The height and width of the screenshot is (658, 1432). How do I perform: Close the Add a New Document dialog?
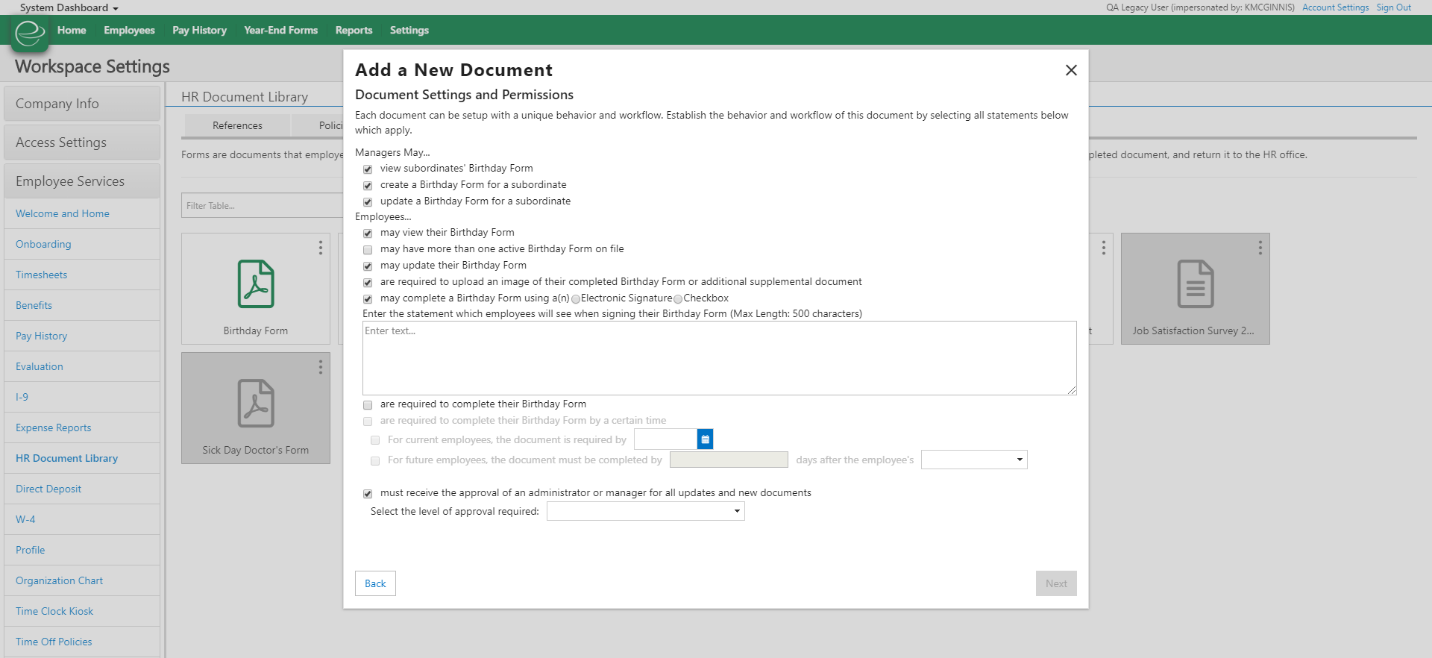click(1071, 70)
